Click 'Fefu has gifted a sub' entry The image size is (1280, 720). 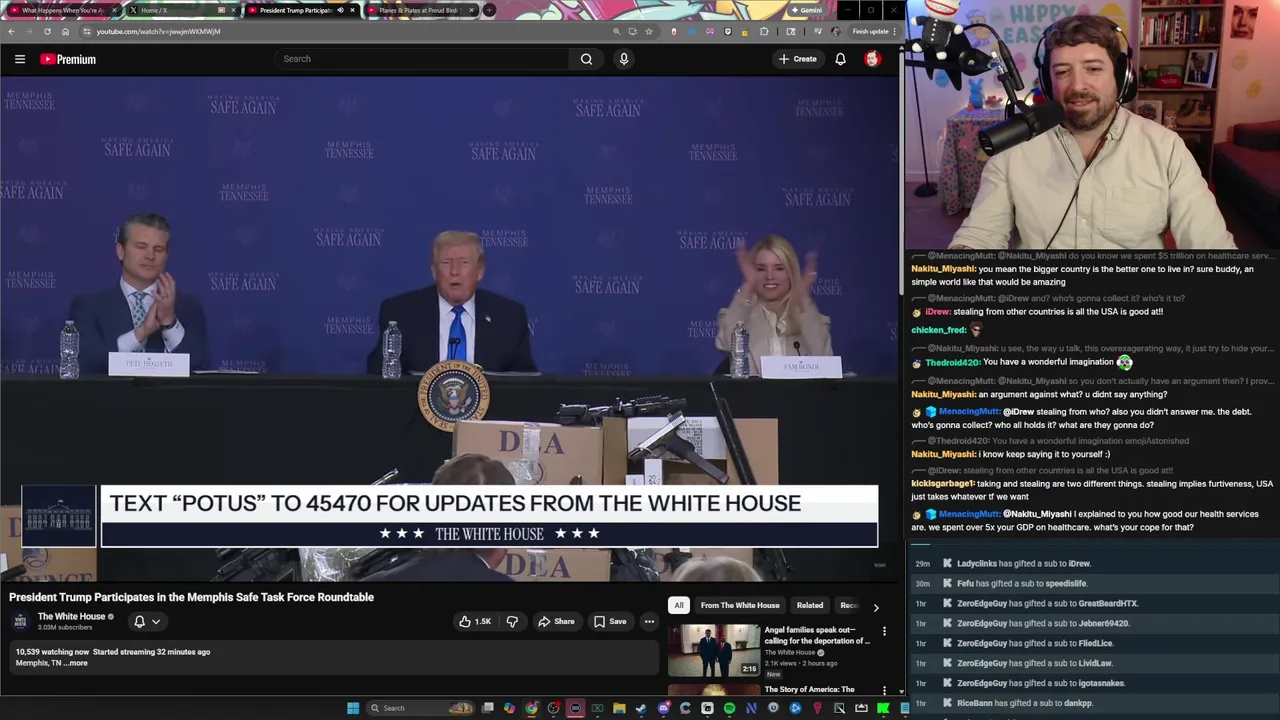pyautogui.click(x=1021, y=584)
